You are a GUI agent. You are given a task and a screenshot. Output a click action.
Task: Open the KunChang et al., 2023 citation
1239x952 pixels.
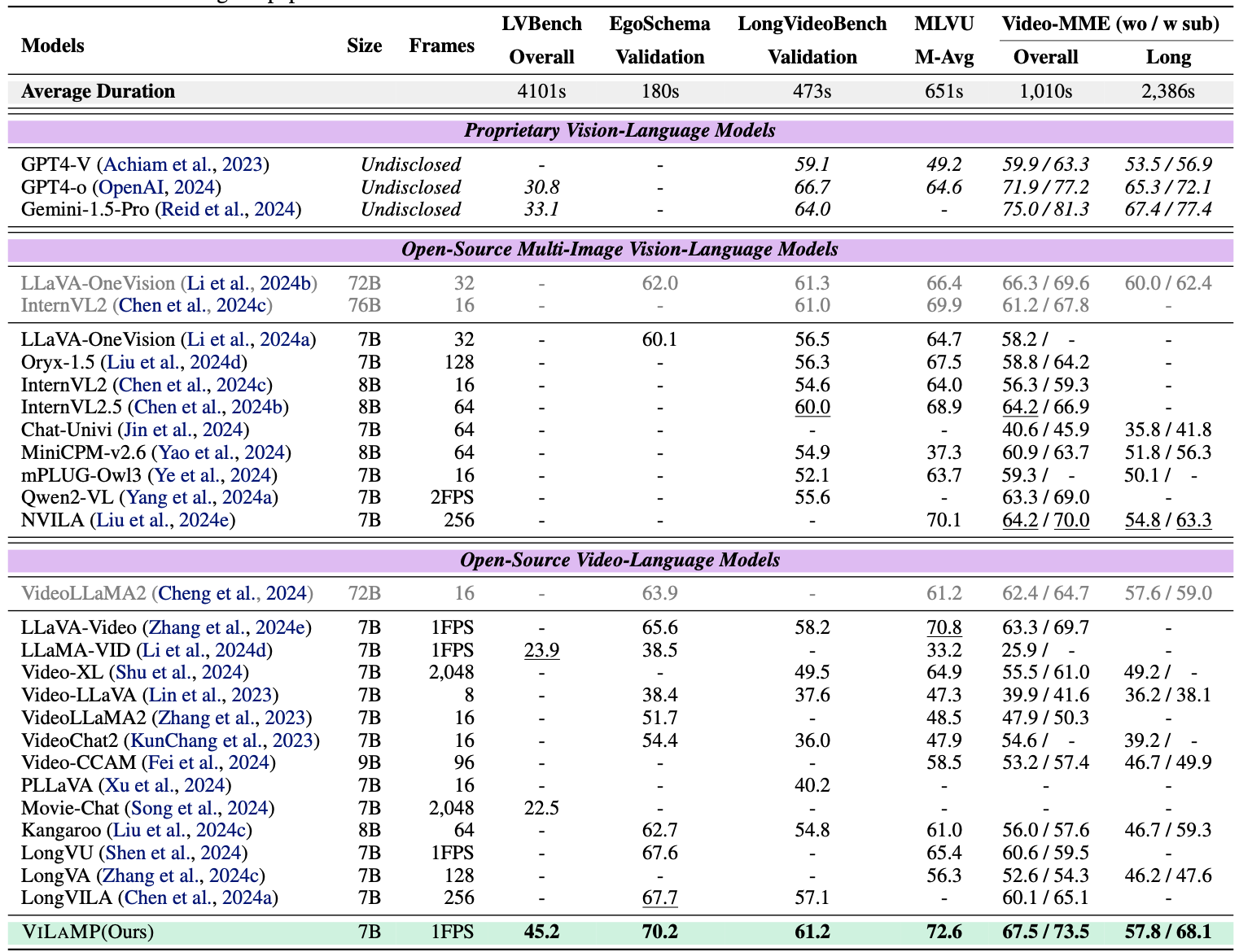(222, 740)
